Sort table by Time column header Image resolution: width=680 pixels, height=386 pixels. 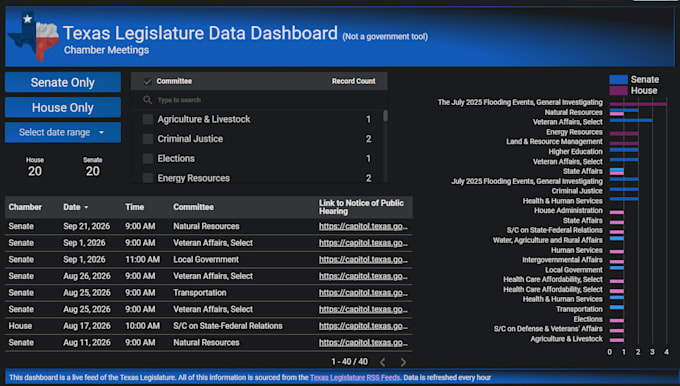[x=134, y=207]
